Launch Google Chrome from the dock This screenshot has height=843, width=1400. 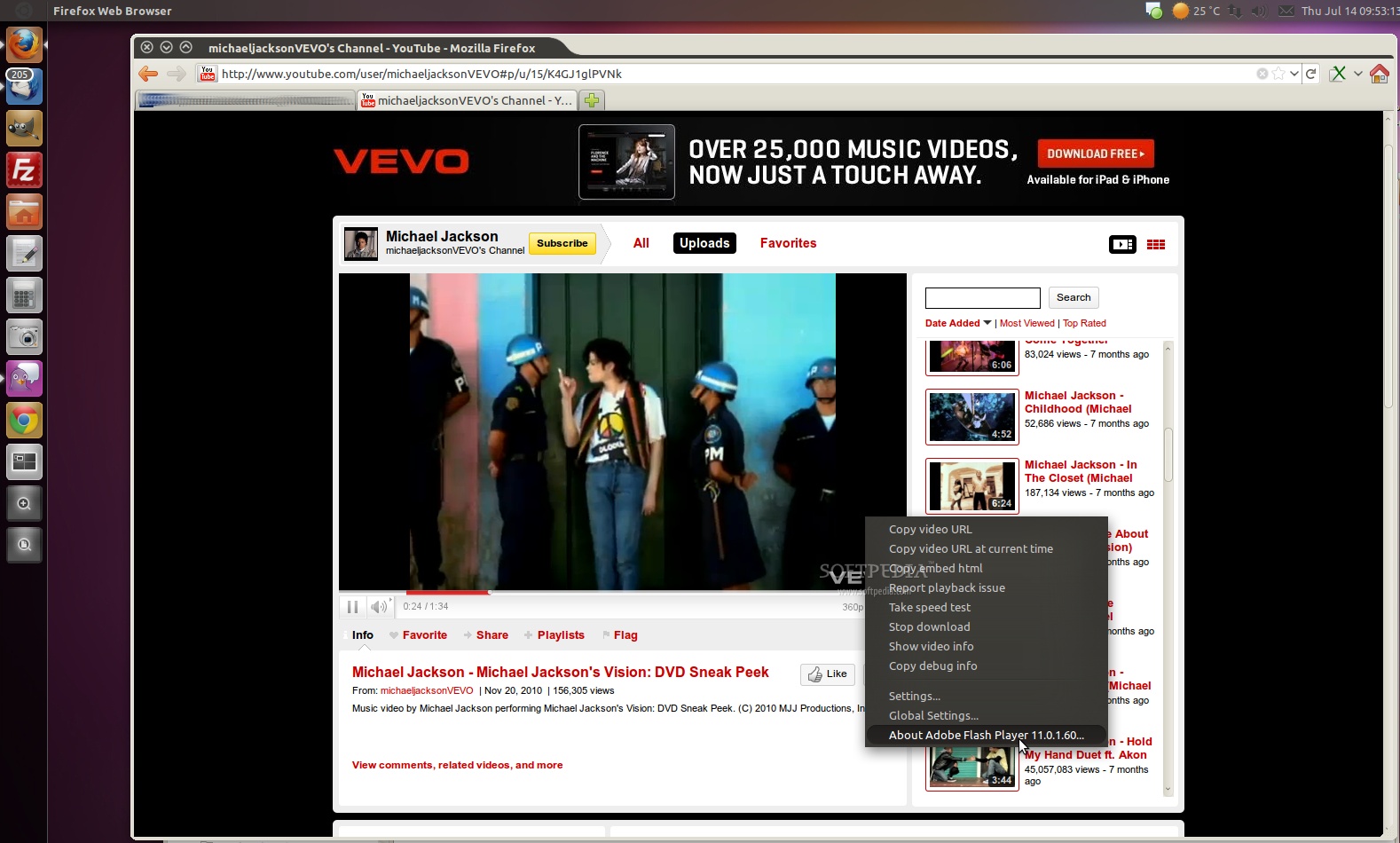[x=24, y=421]
